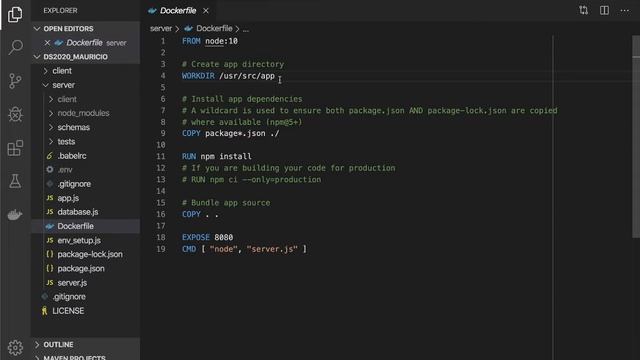Screen dimensions: 640x360
Task: Open the Manage gear icon
Action: click(x=15, y=347)
